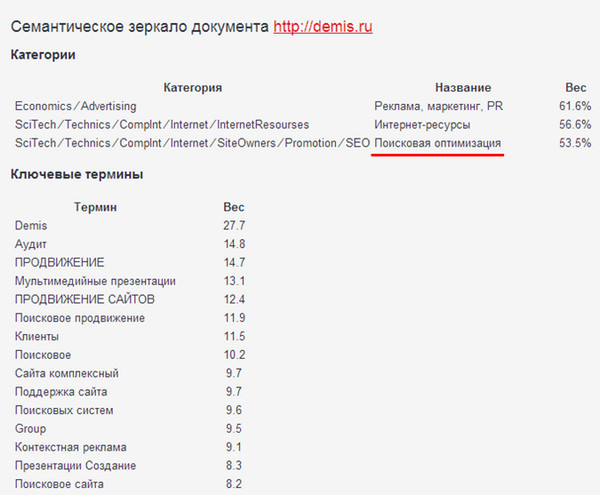Screen dimensions: 600x495
Task: Select the 'Поддержка сайта' term
Action: (61, 391)
